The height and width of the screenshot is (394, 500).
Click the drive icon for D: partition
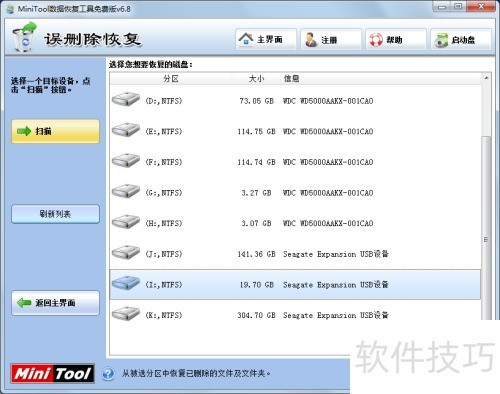point(126,100)
